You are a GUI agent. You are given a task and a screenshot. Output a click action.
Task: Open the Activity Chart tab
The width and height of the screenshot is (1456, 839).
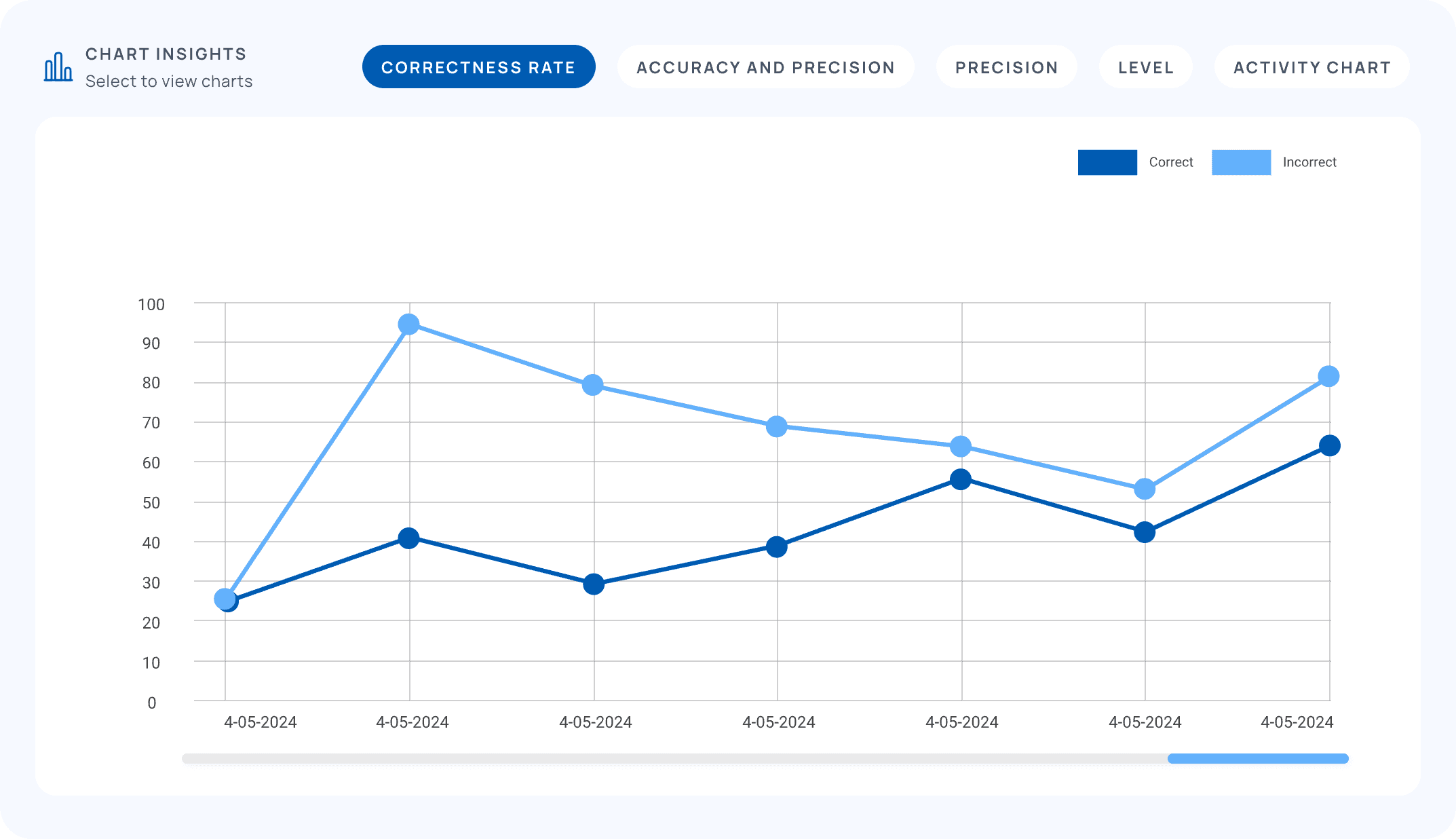click(x=1311, y=67)
